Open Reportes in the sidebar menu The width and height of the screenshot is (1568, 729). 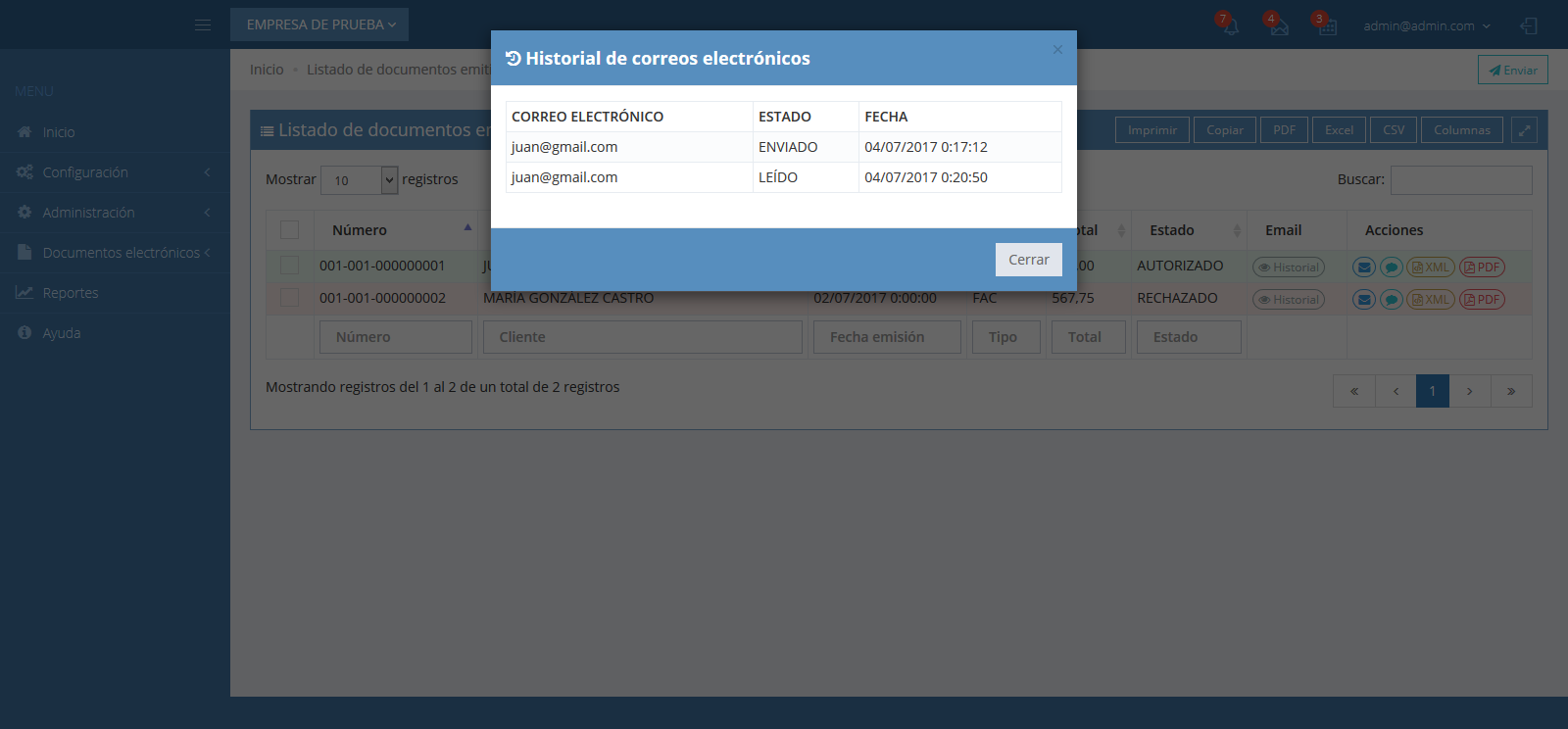pyautogui.click(x=71, y=293)
